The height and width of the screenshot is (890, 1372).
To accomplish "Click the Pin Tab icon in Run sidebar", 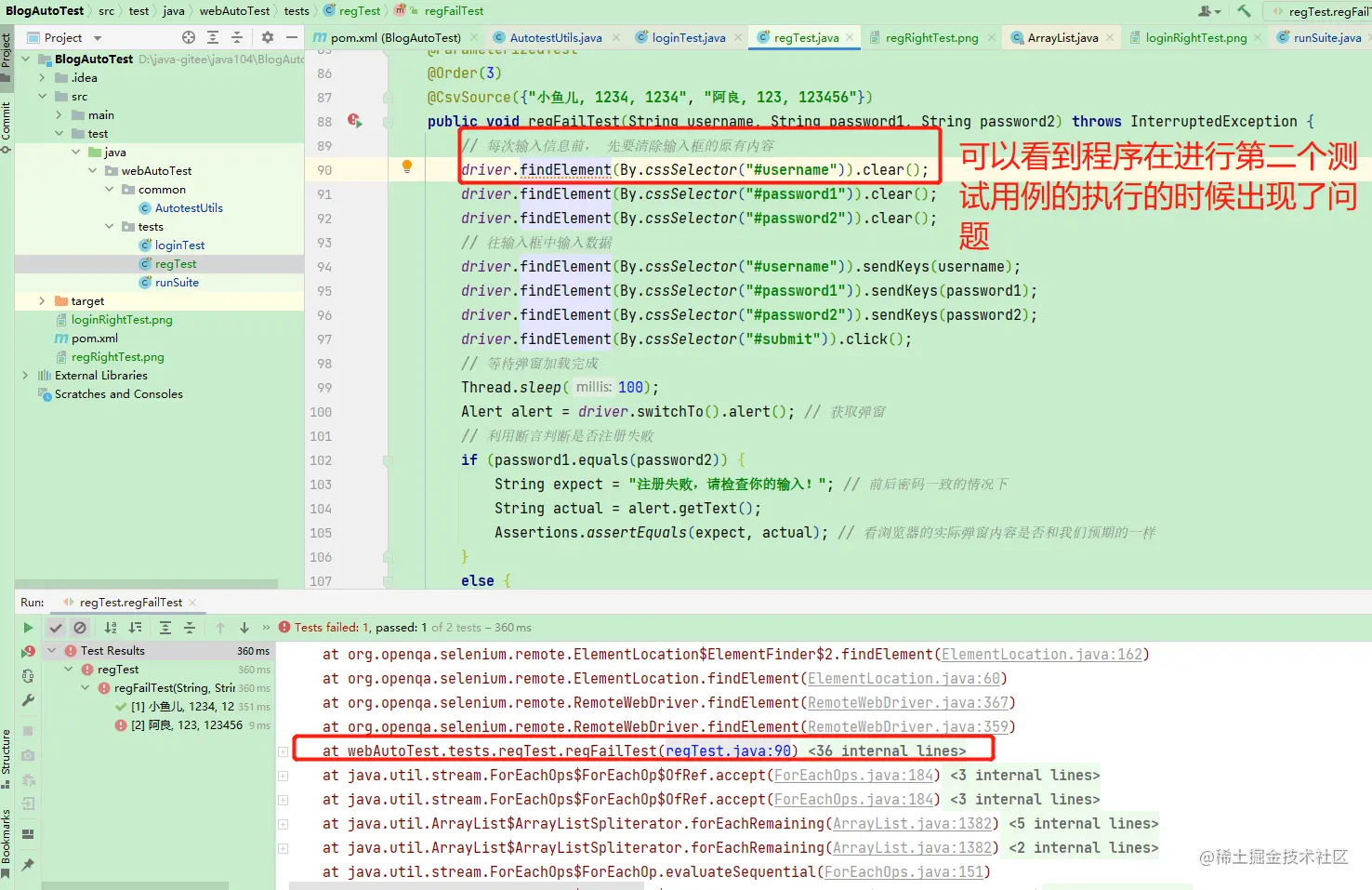I will [28, 865].
